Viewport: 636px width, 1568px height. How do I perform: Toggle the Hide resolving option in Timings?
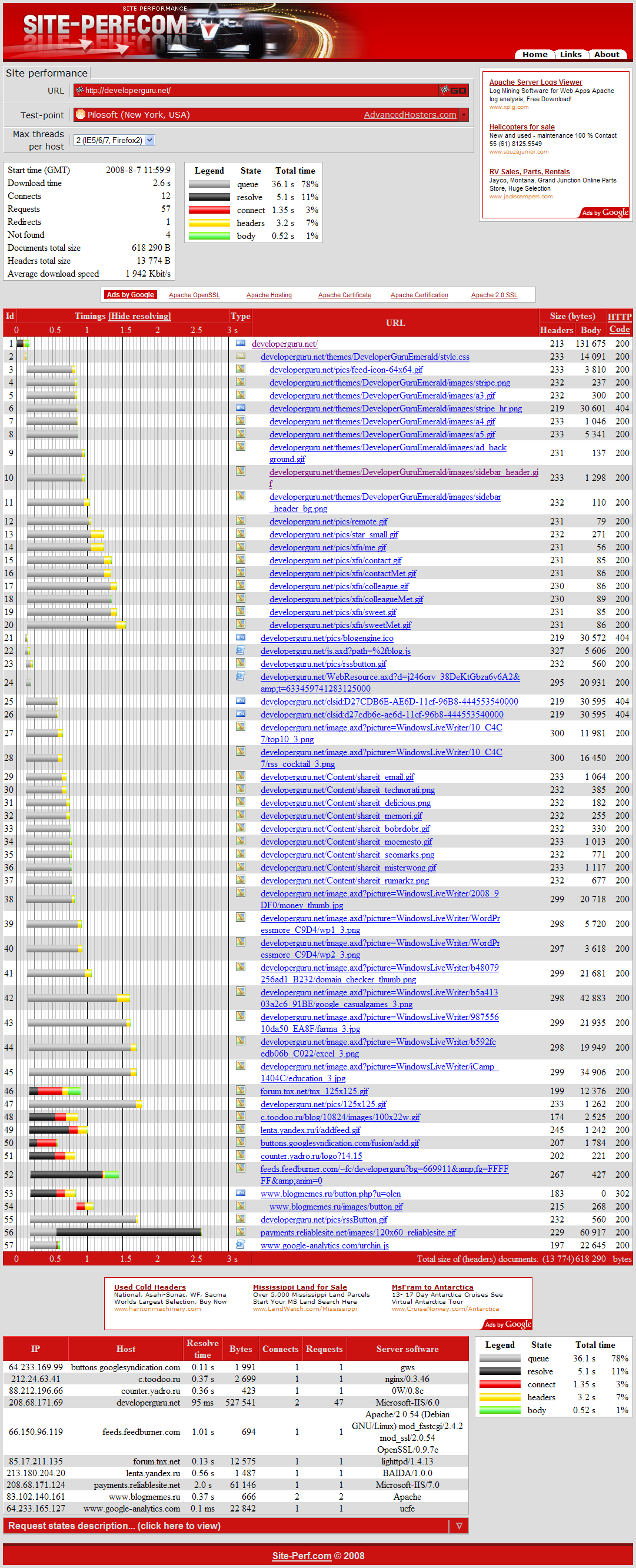click(139, 316)
